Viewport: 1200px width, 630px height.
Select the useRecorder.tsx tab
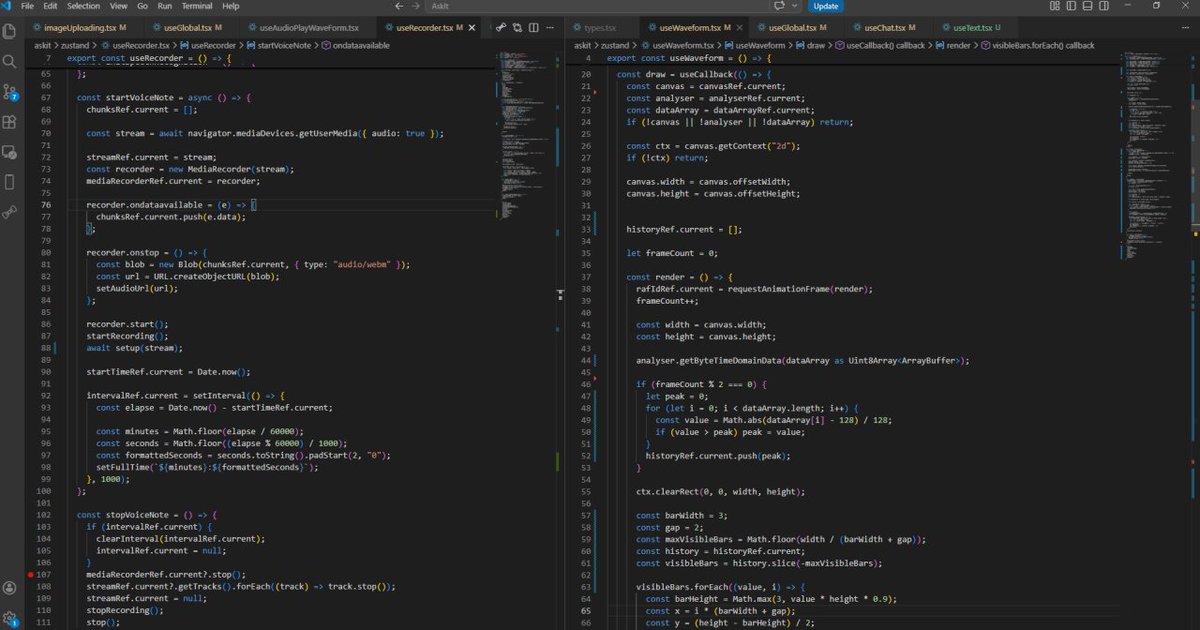pos(431,27)
